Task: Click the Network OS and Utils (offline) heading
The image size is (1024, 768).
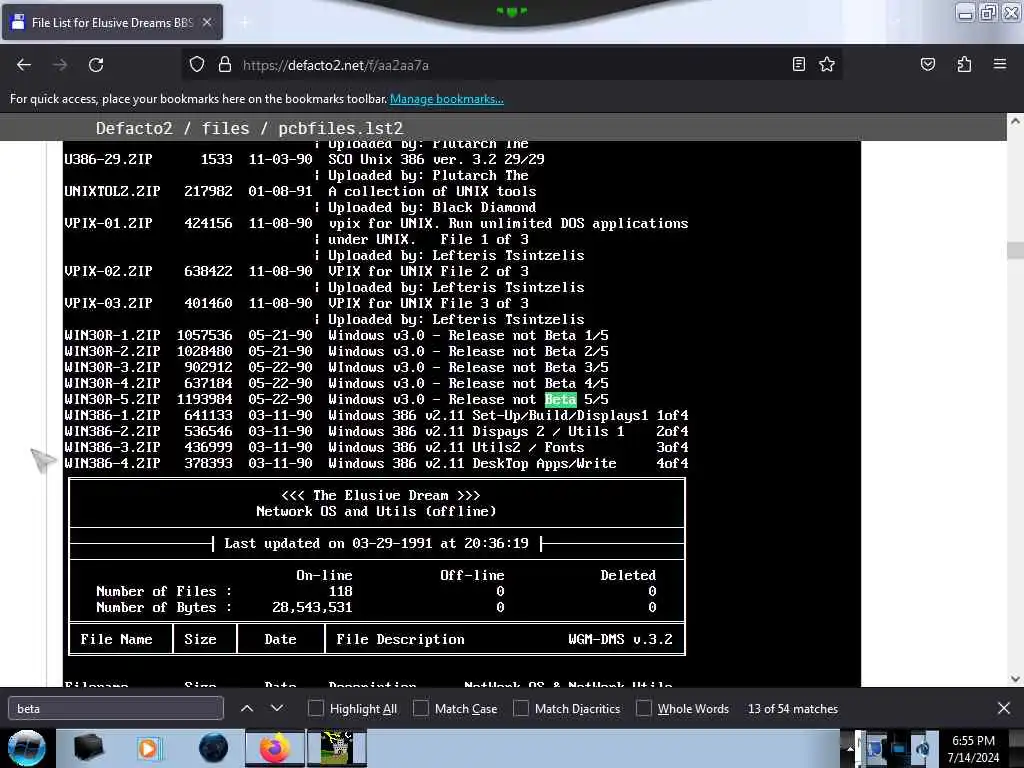Action: tap(376, 511)
